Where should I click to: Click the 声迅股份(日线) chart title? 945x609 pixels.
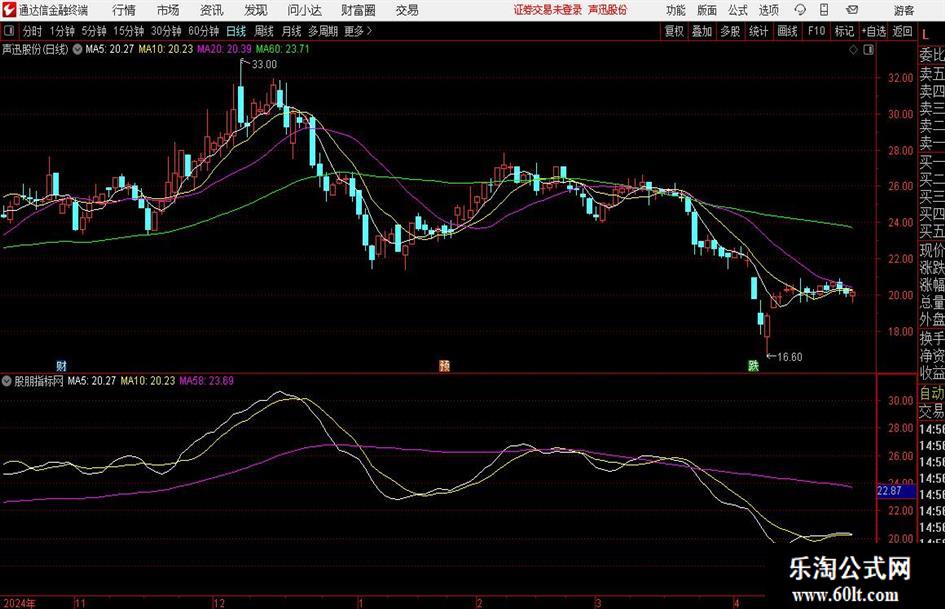pos(36,49)
